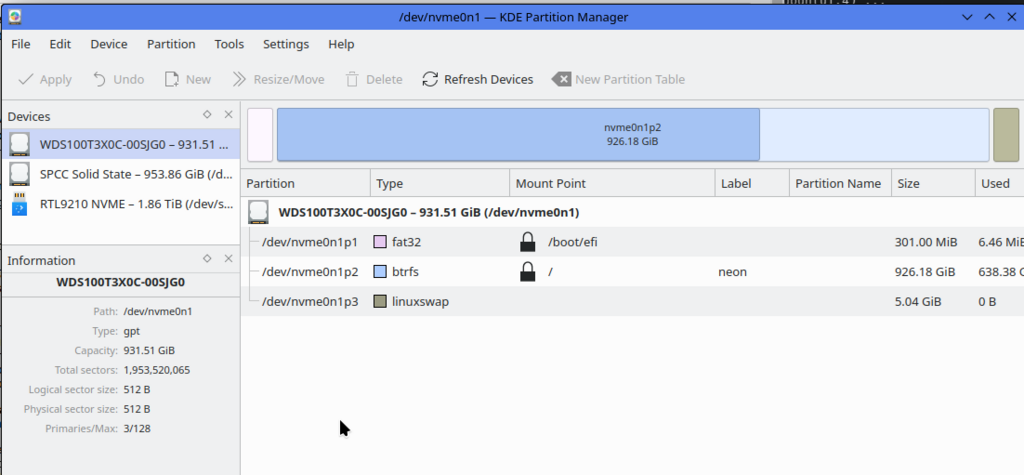Close the Information panel
Viewport: 1024px width, 475px height.
tap(229, 259)
